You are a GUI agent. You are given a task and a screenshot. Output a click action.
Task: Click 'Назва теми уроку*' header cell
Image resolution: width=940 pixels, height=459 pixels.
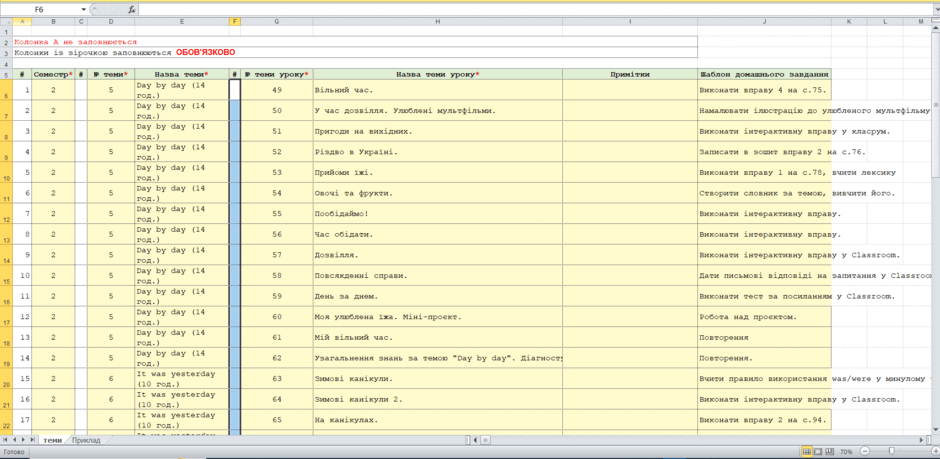(438, 74)
